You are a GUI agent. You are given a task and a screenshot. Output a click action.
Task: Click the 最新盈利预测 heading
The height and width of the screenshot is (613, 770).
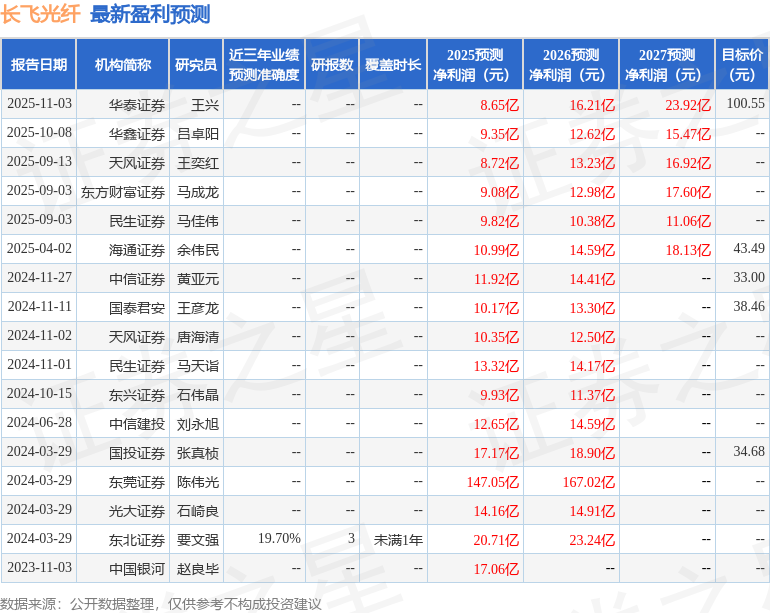pyautogui.click(x=150, y=14)
